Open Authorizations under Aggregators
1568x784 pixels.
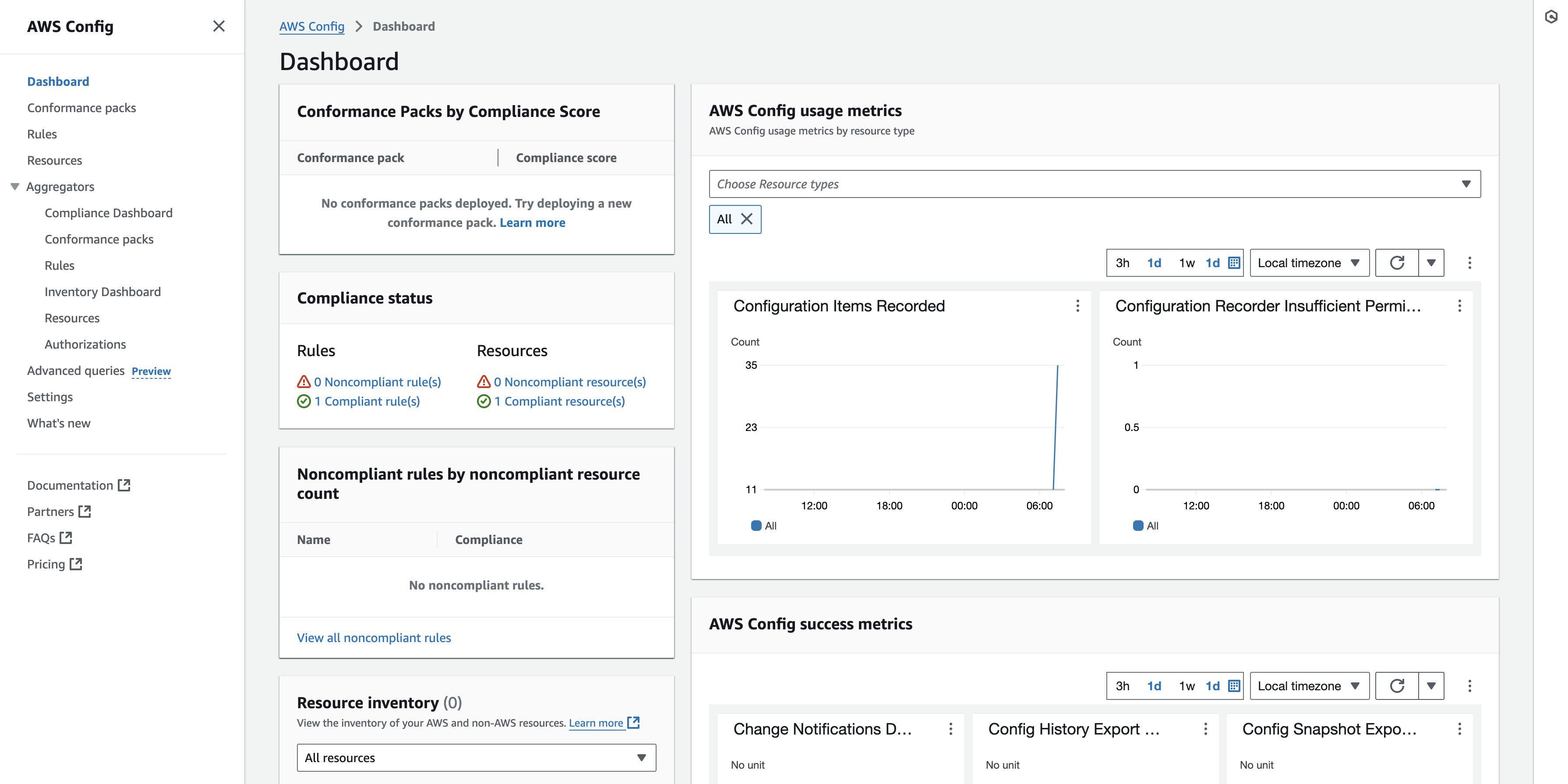[85, 345]
